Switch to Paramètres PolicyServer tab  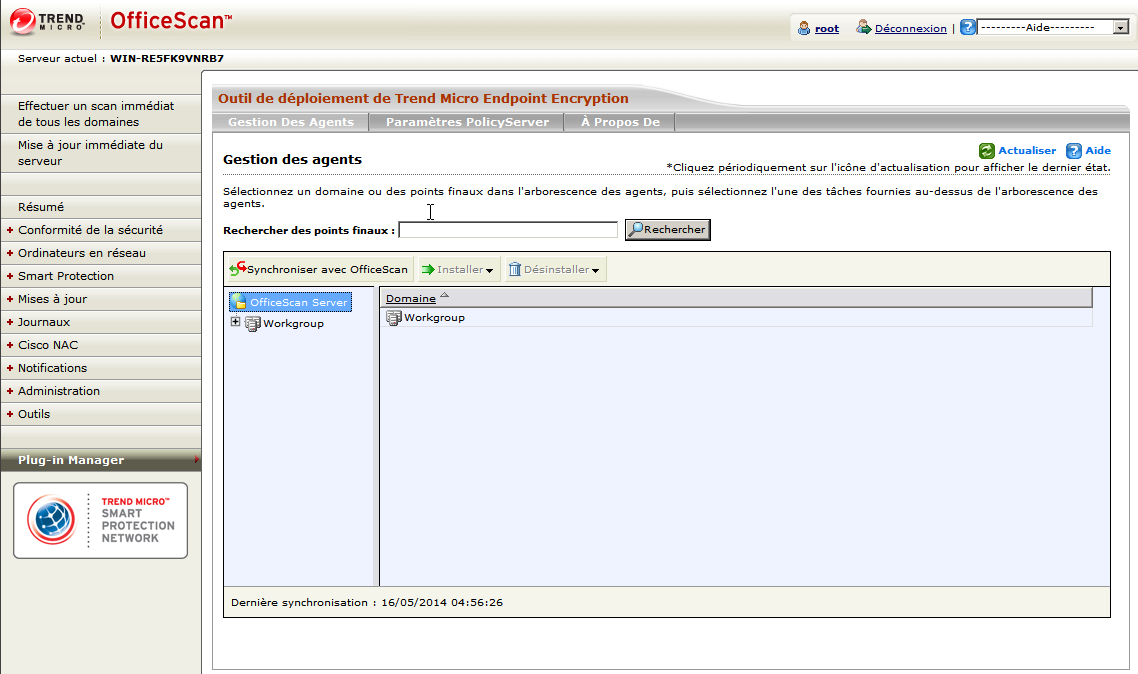(467, 122)
